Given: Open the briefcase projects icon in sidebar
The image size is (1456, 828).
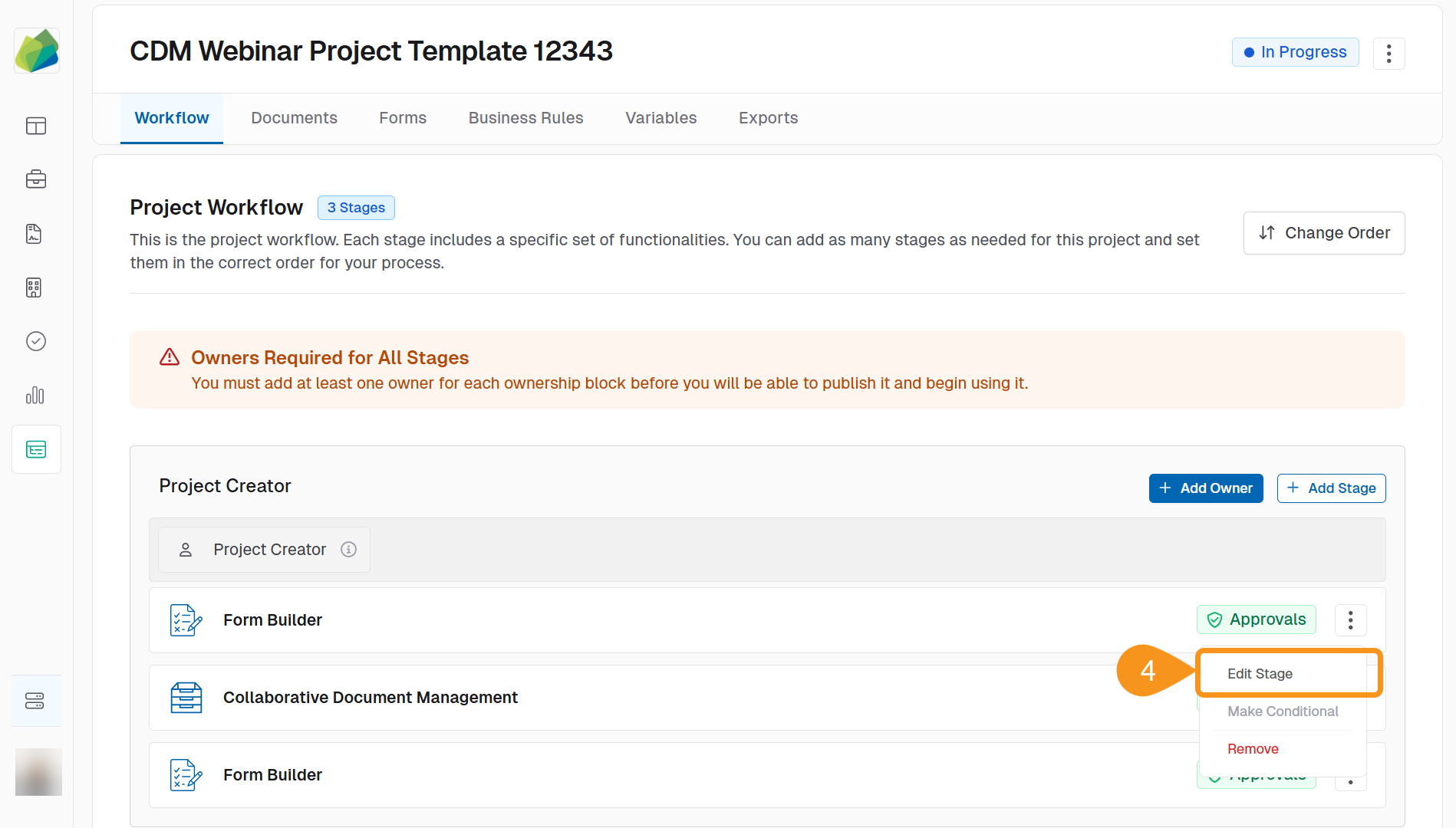Looking at the screenshot, I should coord(36,179).
